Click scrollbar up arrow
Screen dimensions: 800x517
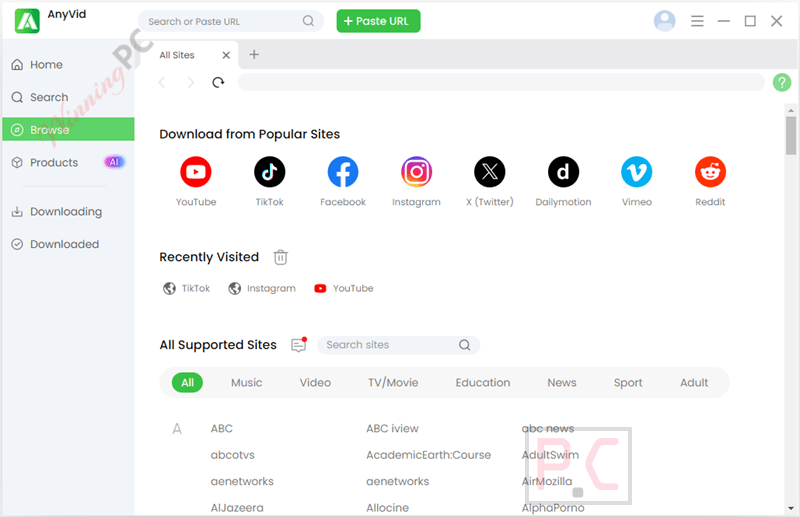(x=791, y=110)
